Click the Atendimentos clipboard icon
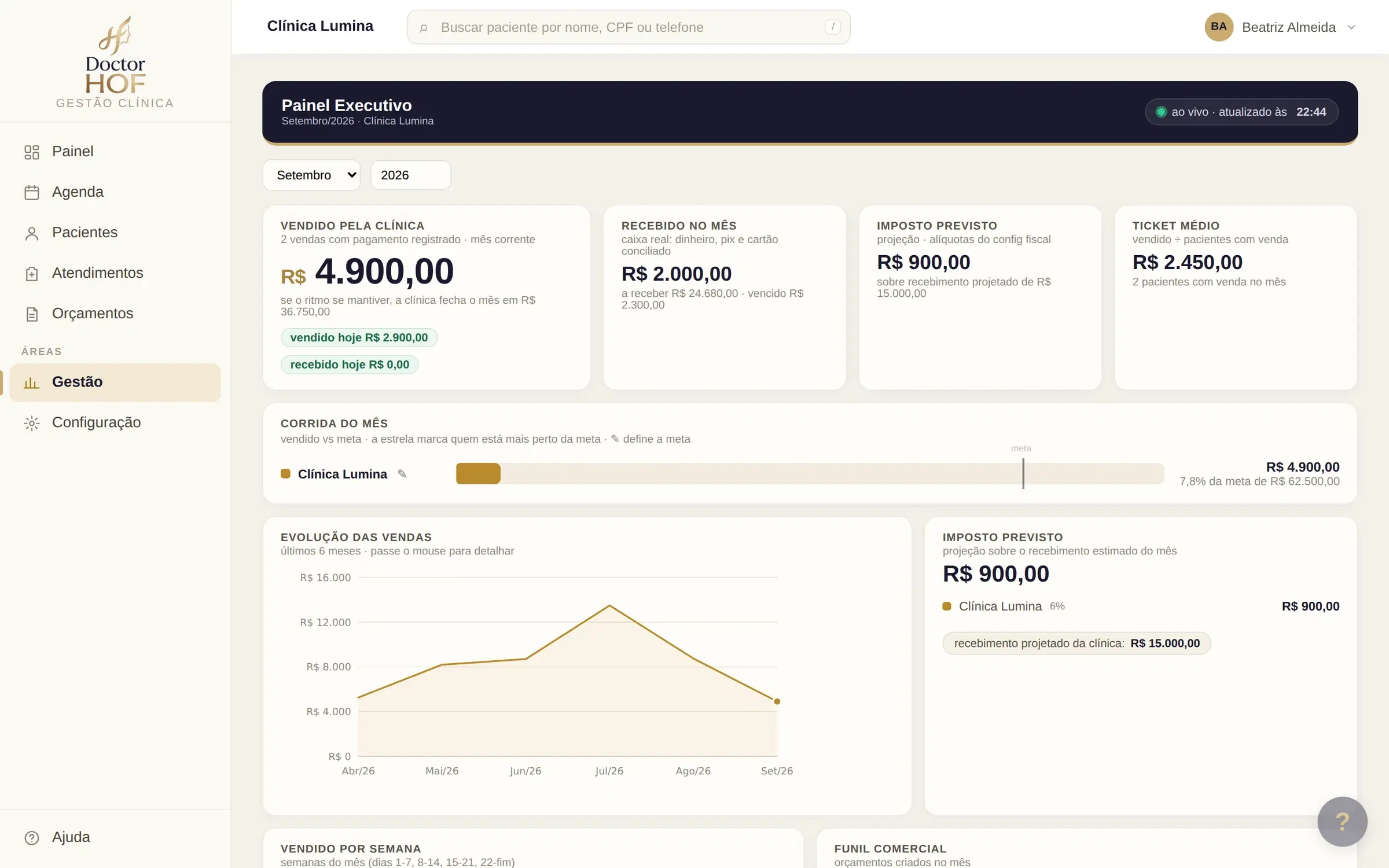The image size is (1389, 868). point(32,274)
